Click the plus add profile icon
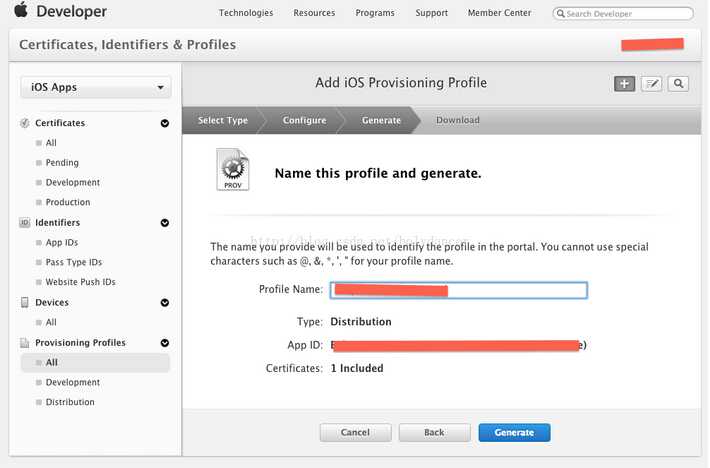The image size is (710, 468). click(624, 83)
